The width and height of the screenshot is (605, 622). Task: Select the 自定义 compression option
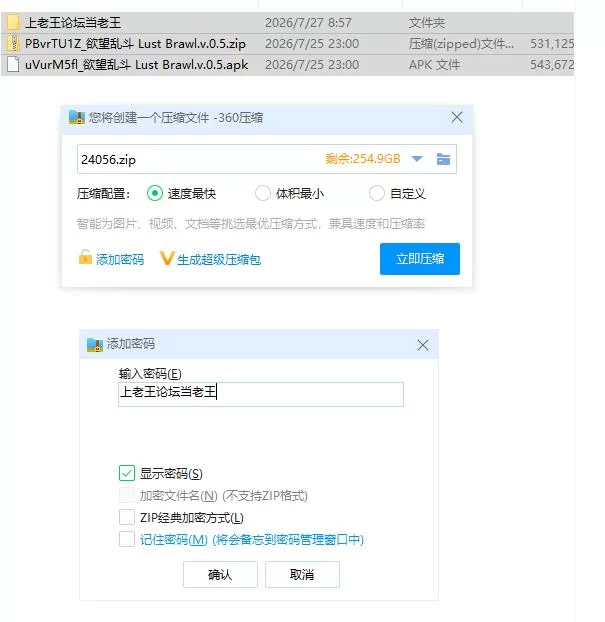[x=376, y=194]
